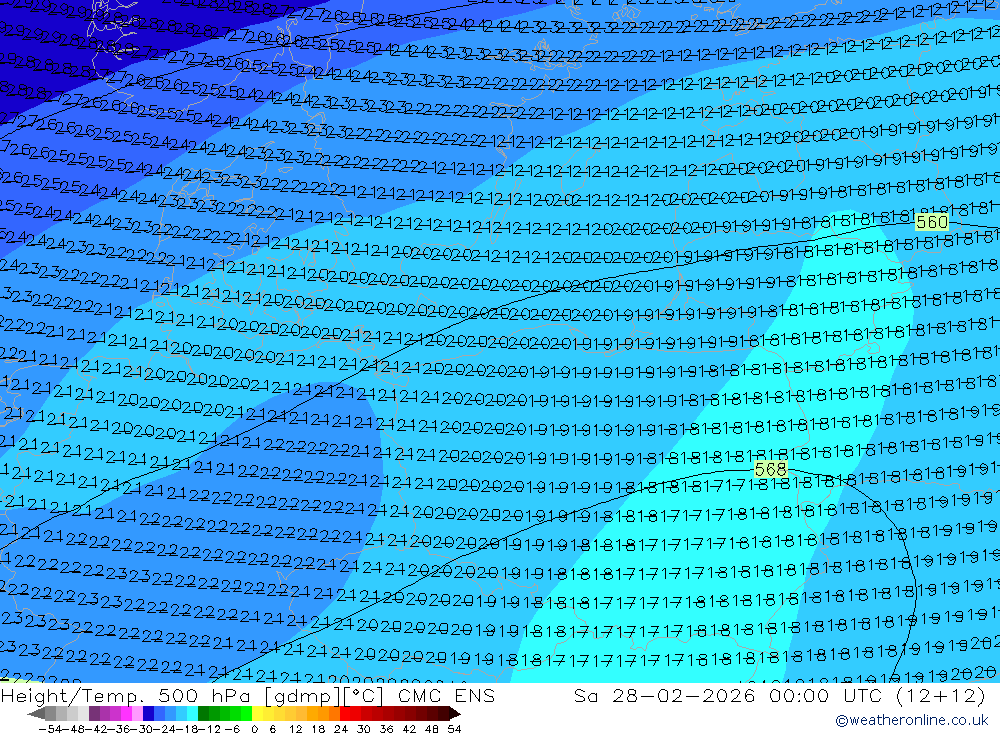Click the dark maroon right arrow end of the legend

pos(455,714)
